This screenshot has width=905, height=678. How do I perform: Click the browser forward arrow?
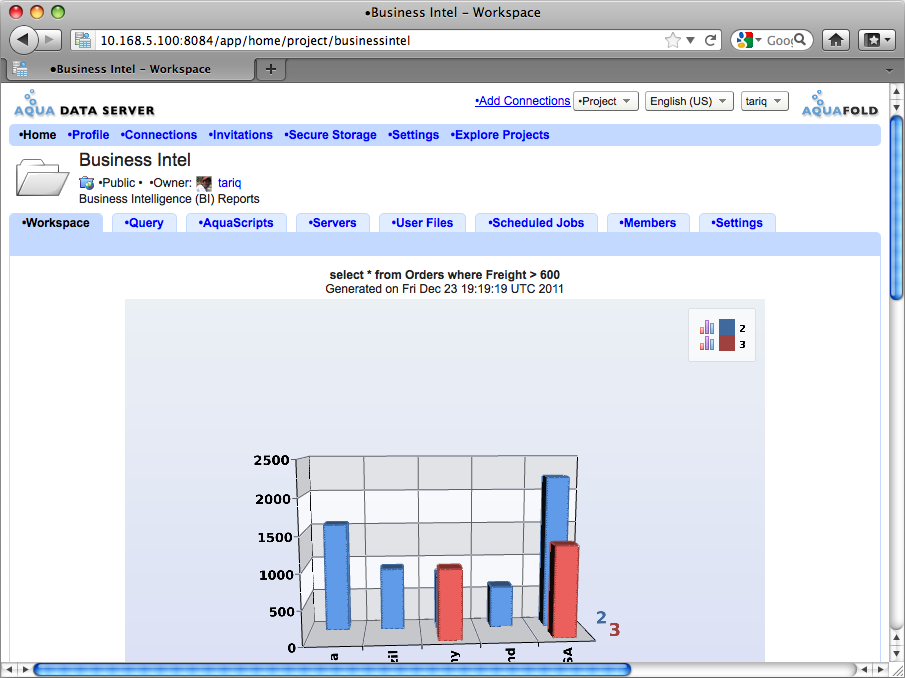[x=50, y=40]
